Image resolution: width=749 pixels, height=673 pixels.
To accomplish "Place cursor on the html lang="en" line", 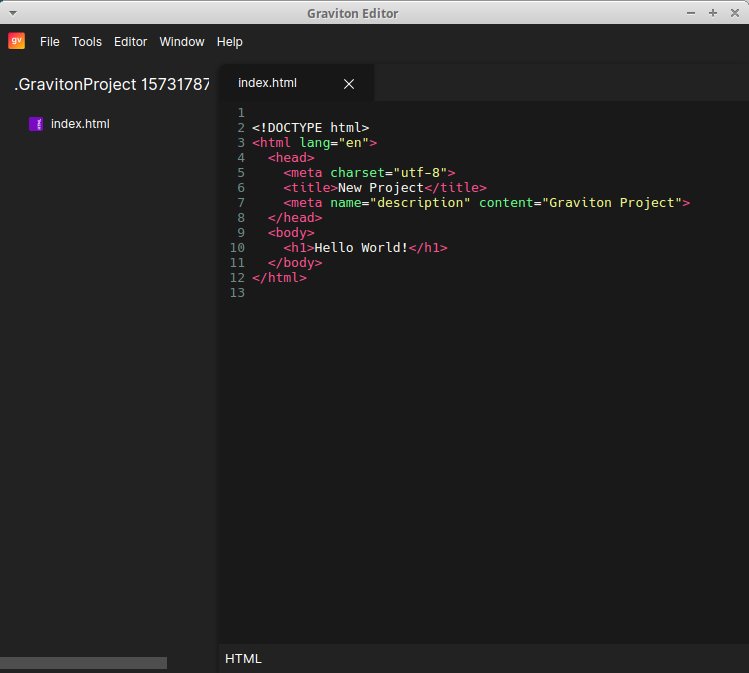I will click(314, 142).
